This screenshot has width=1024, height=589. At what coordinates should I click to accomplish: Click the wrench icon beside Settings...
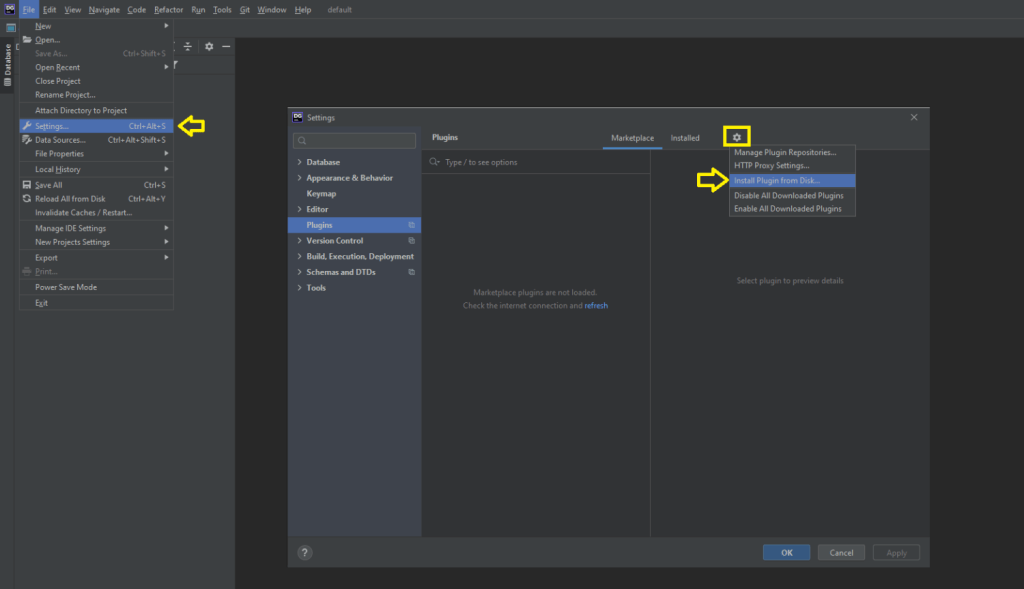coord(27,125)
